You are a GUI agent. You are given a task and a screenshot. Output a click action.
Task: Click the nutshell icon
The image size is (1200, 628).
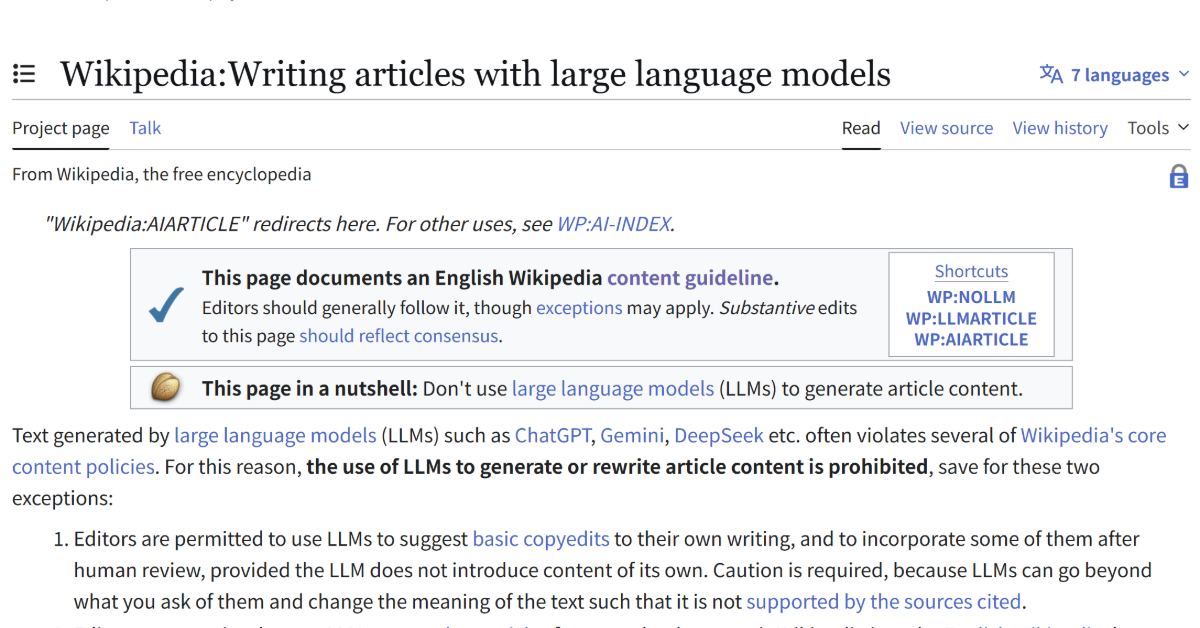[x=165, y=387]
